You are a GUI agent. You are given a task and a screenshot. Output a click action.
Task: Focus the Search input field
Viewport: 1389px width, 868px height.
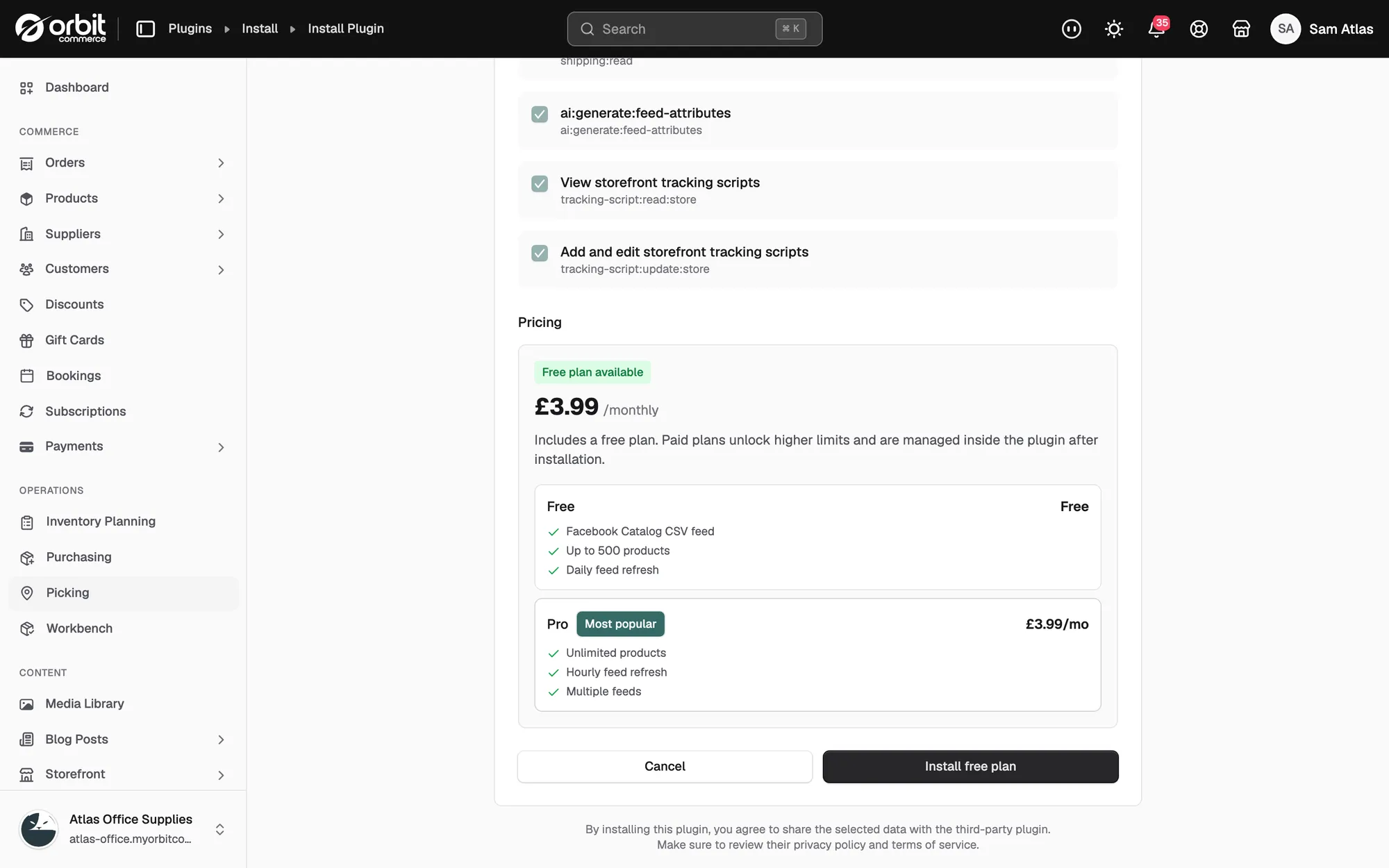[x=694, y=28]
